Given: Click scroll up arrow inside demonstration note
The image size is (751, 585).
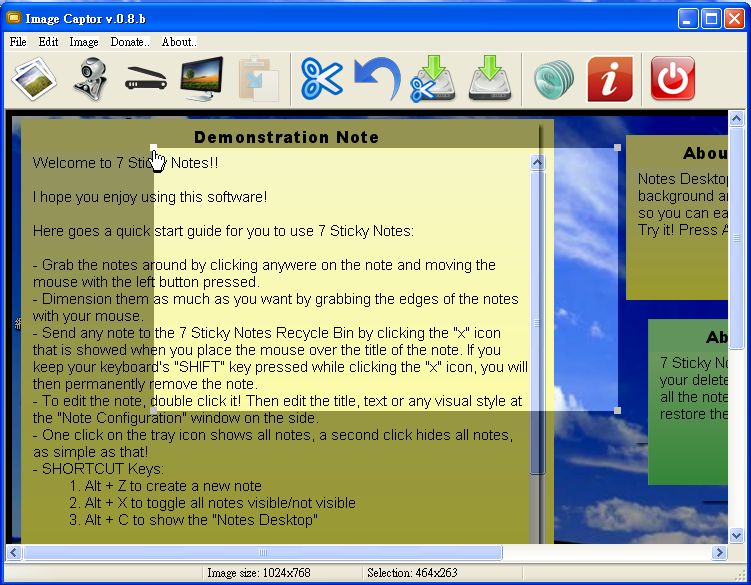Looking at the screenshot, I should [x=537, y=163].
